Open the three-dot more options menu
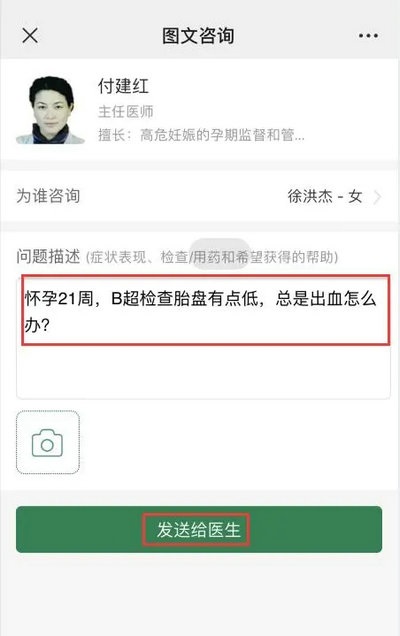 [x=368, y=36]
